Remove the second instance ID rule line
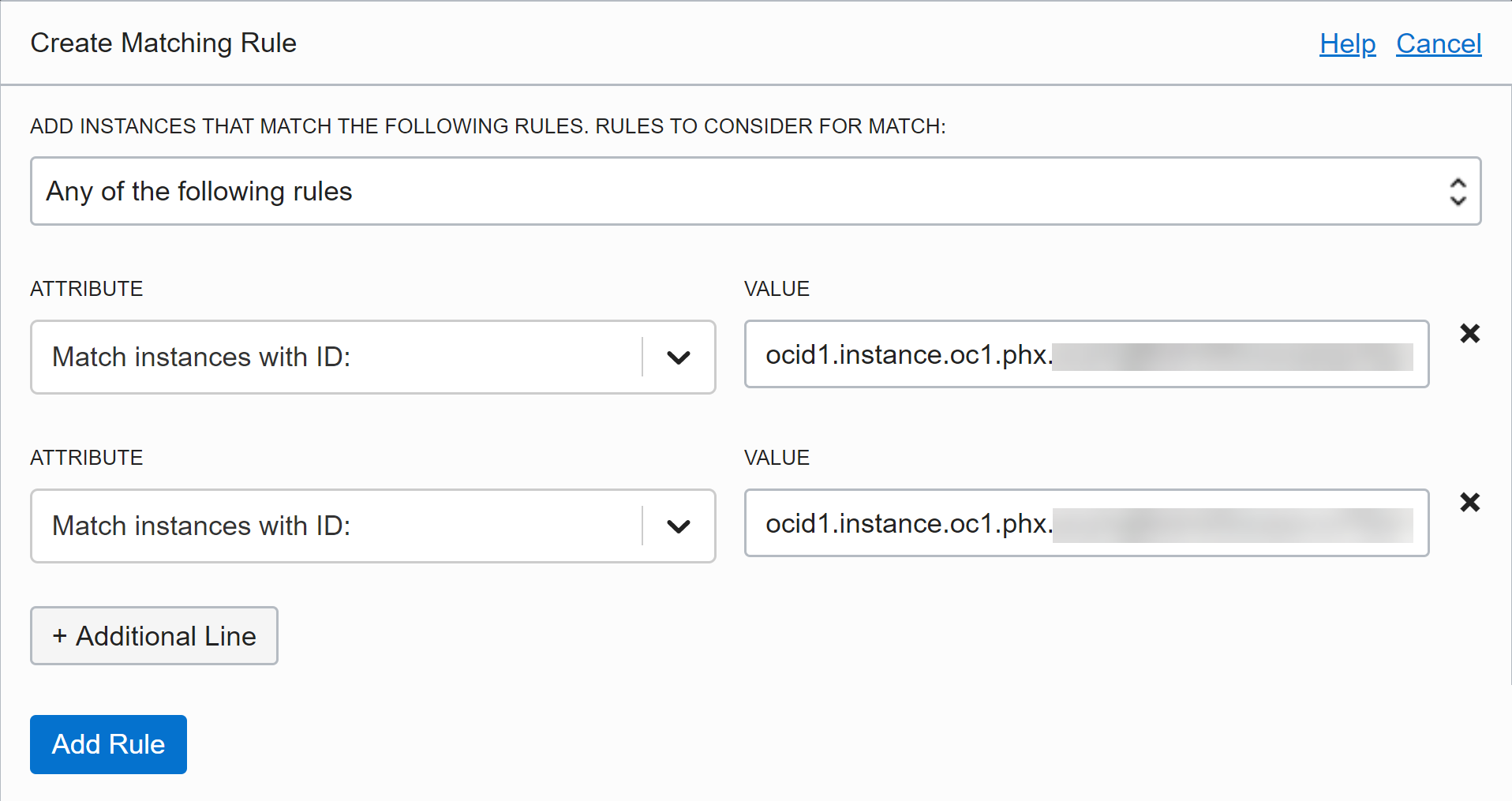 [x=1469, y=503]
